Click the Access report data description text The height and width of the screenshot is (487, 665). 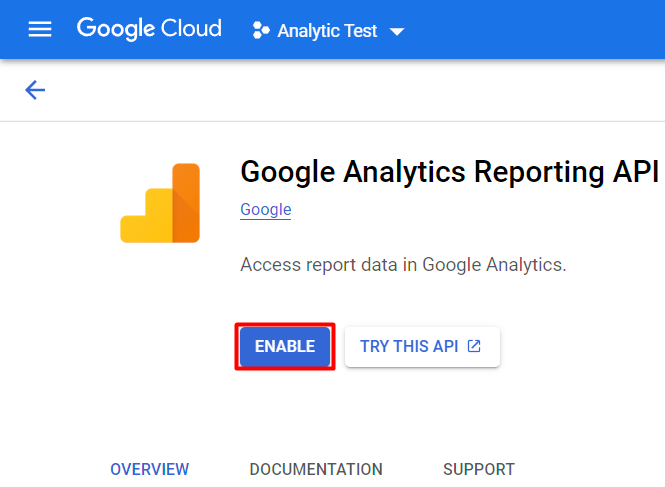pos(404,265)
